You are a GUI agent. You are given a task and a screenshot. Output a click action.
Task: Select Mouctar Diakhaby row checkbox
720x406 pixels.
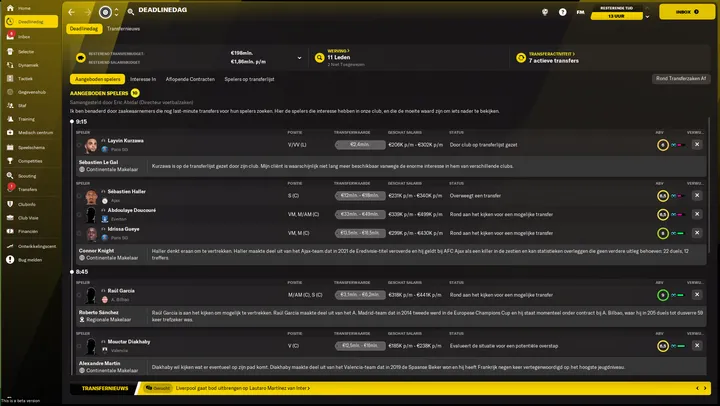point(79,346)
